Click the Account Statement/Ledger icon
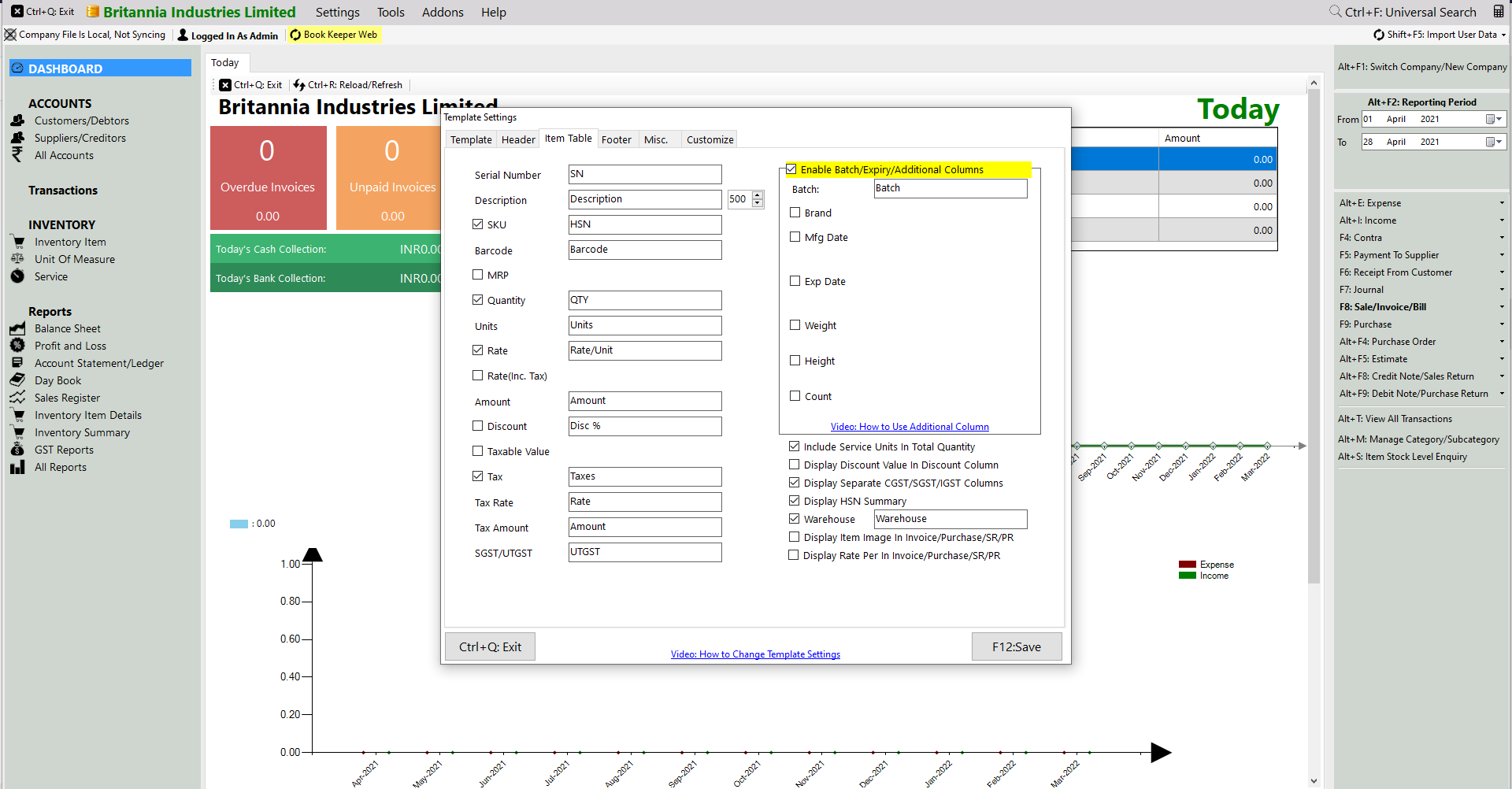This screenshot has width=1512, height=789. (x=17, y=363)
